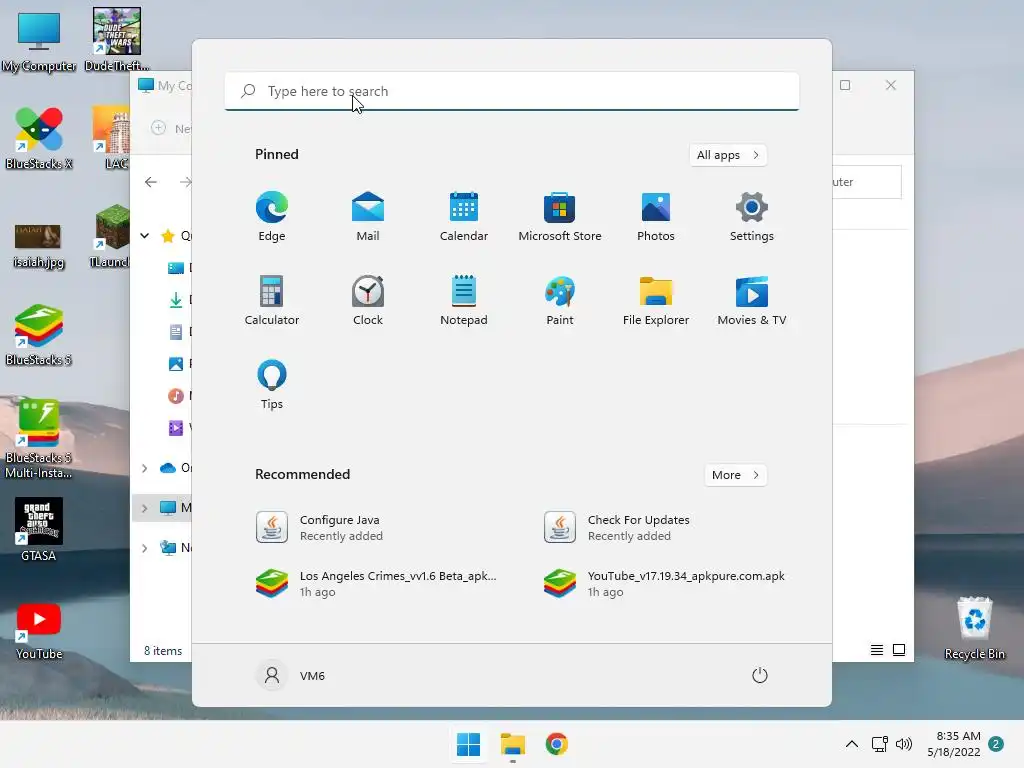Select My Computer desktop icon
This screenshot has width=1024, height=768.
(x=39, y=41)
